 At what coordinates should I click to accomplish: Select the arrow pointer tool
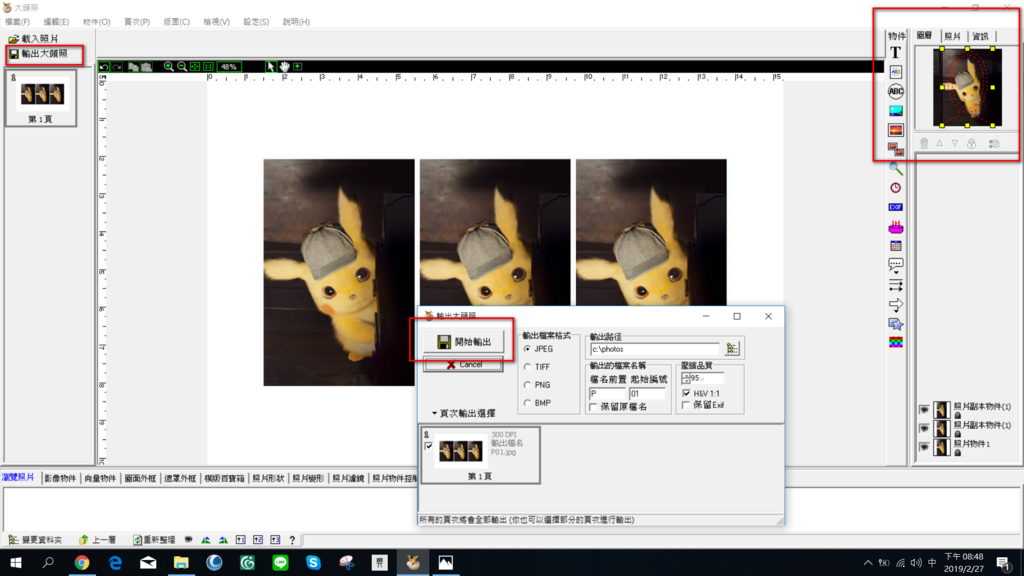pos(270,67)
